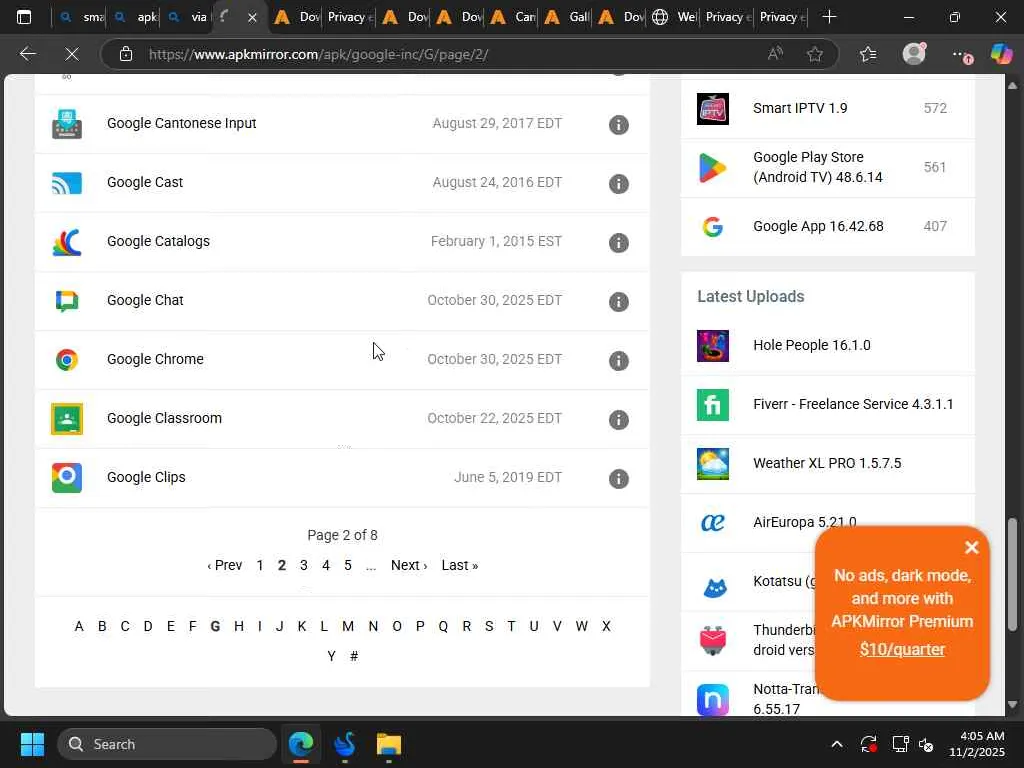Image resolution: width=1024 pixels, height=768 pixels.
Task: Click the Smart IPTV icon
Action: 712,108
